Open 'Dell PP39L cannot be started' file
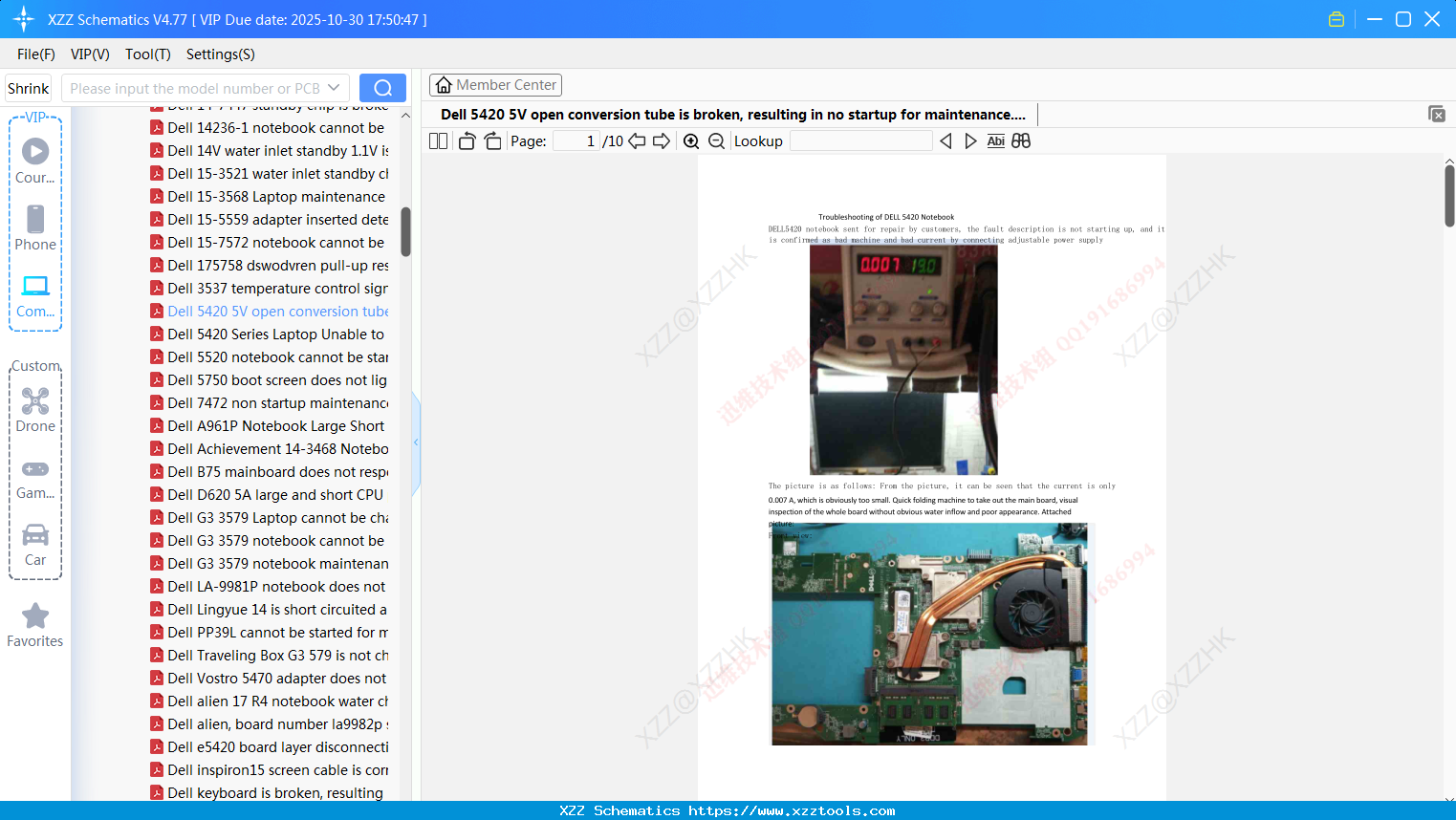 click(x=269, y=633)
